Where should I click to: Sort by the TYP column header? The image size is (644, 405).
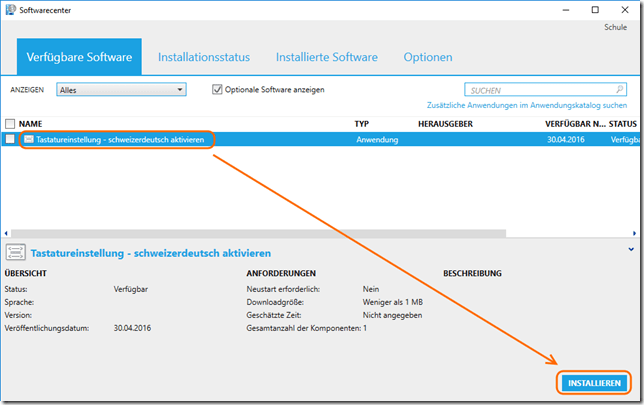(x=362, y=123)
